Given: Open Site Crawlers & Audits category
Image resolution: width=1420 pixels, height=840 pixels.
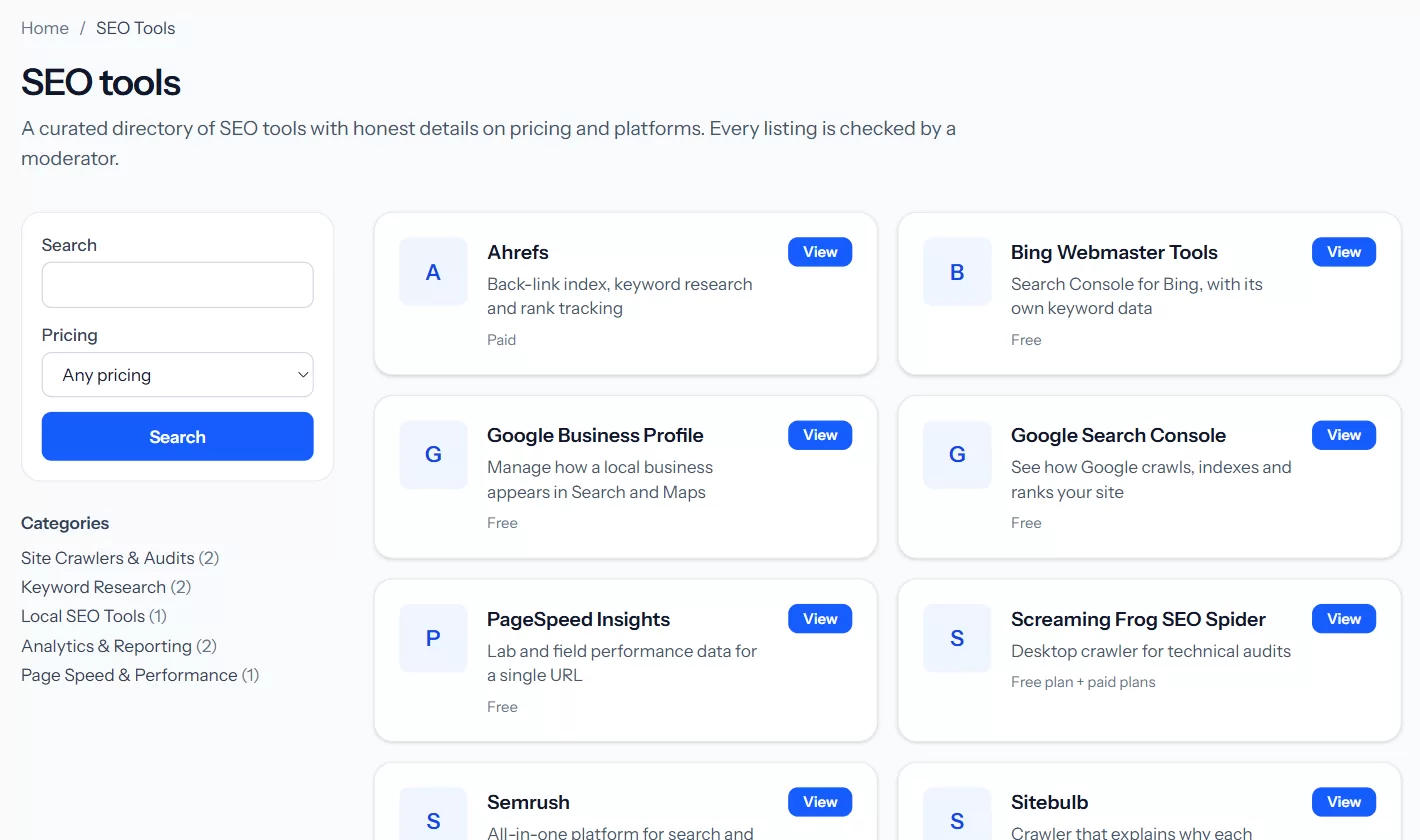Looking at the screenshot, I should tap(108, 558).
